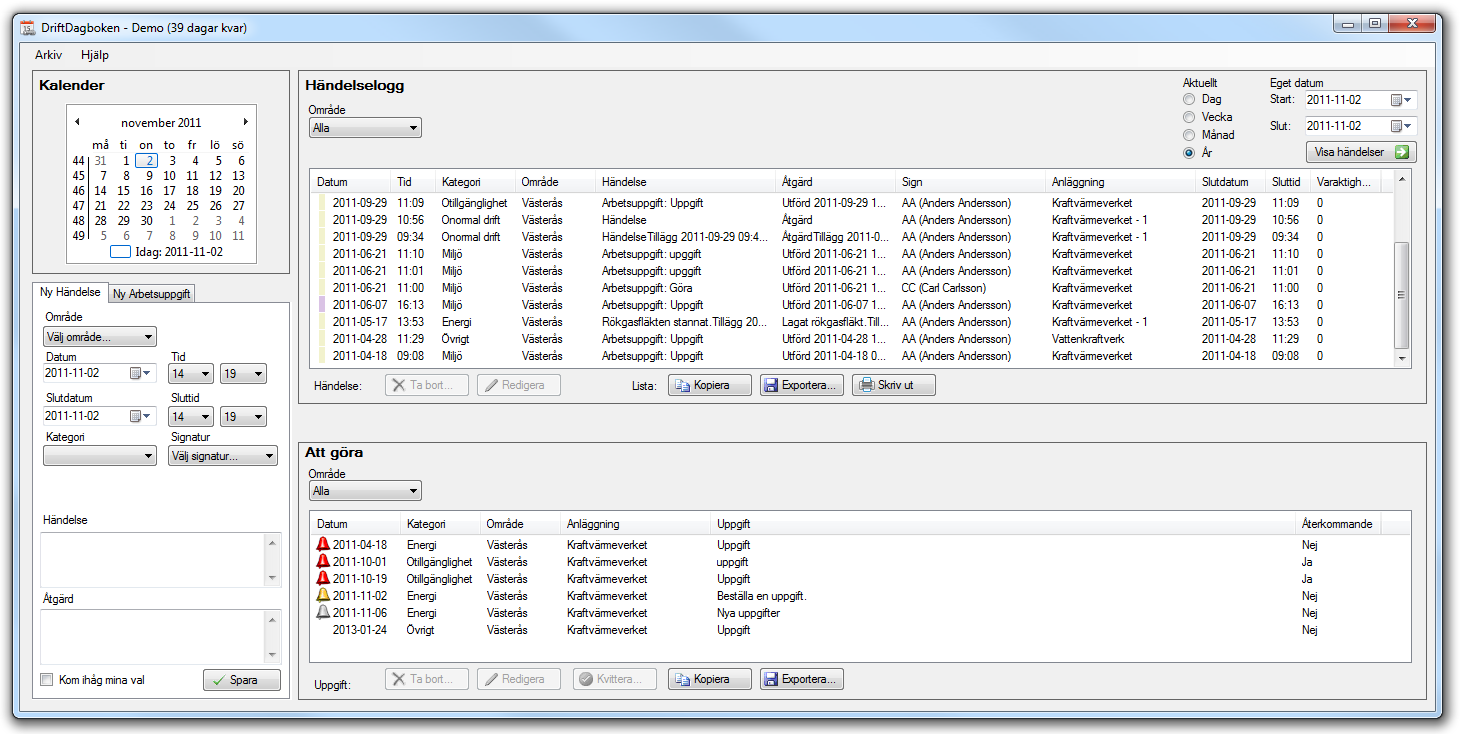This screenshot has width=1464, height=734.
Task: Click red alarm bell for 2011-04-18 task
Action: point(323,544)
